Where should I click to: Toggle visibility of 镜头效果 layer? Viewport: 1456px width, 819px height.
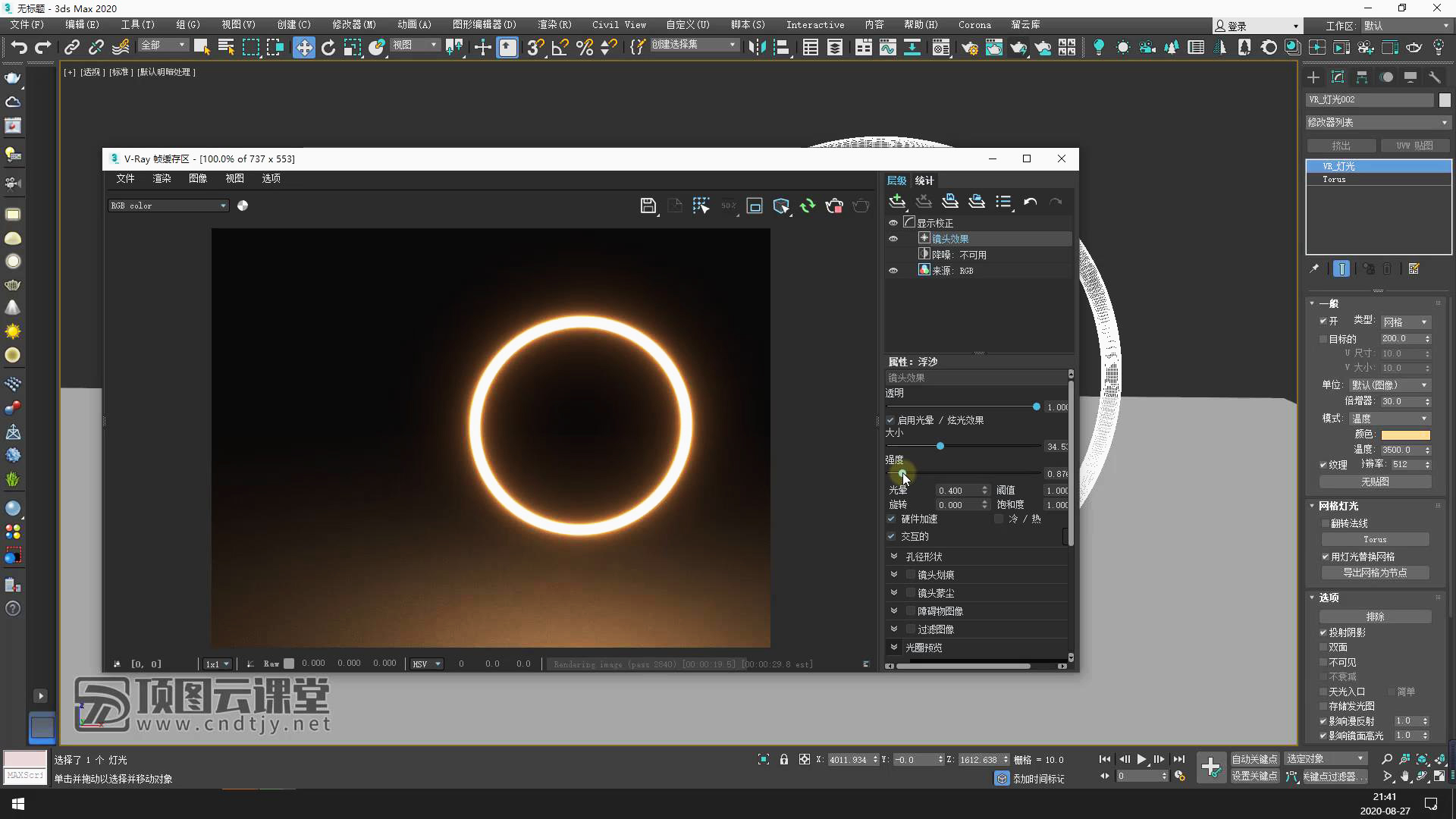click(893, 239)
